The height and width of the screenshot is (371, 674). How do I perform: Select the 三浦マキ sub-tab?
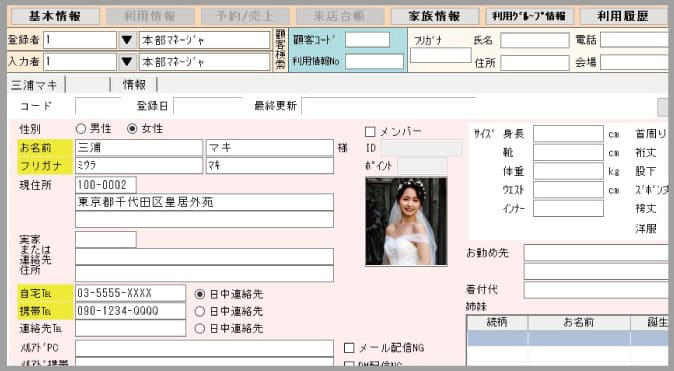coord(35,85)
